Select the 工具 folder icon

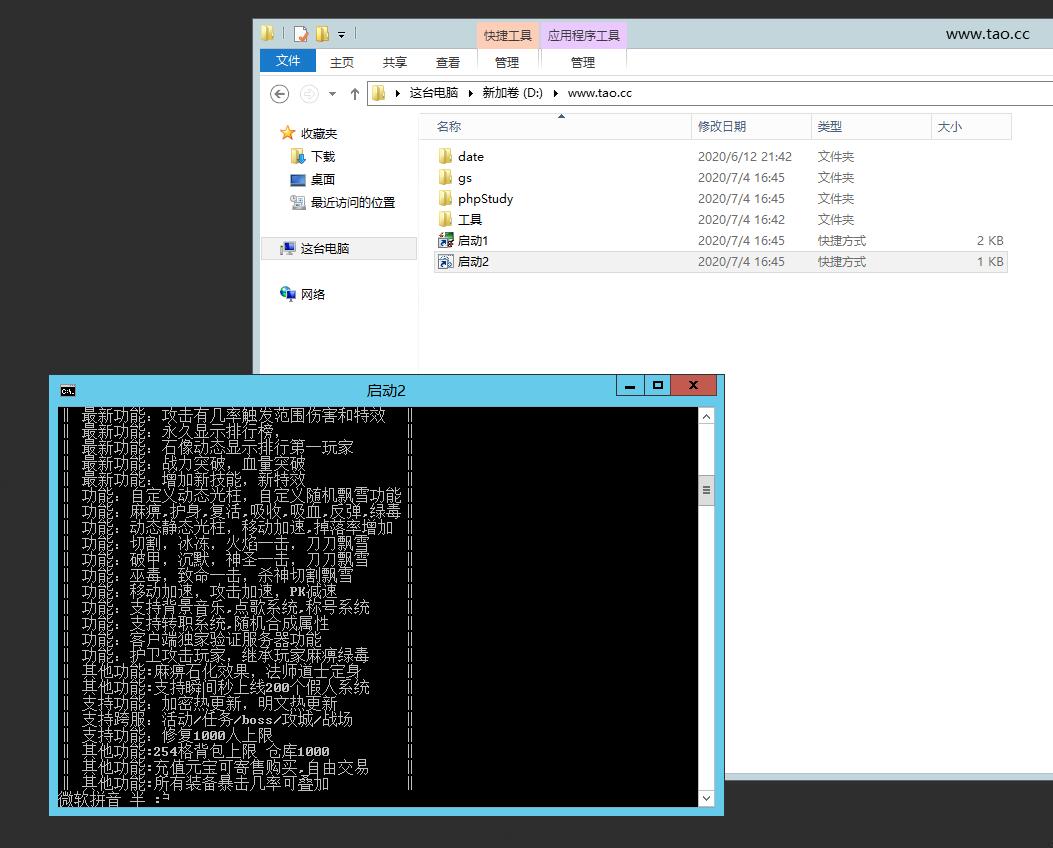point(446,219)
